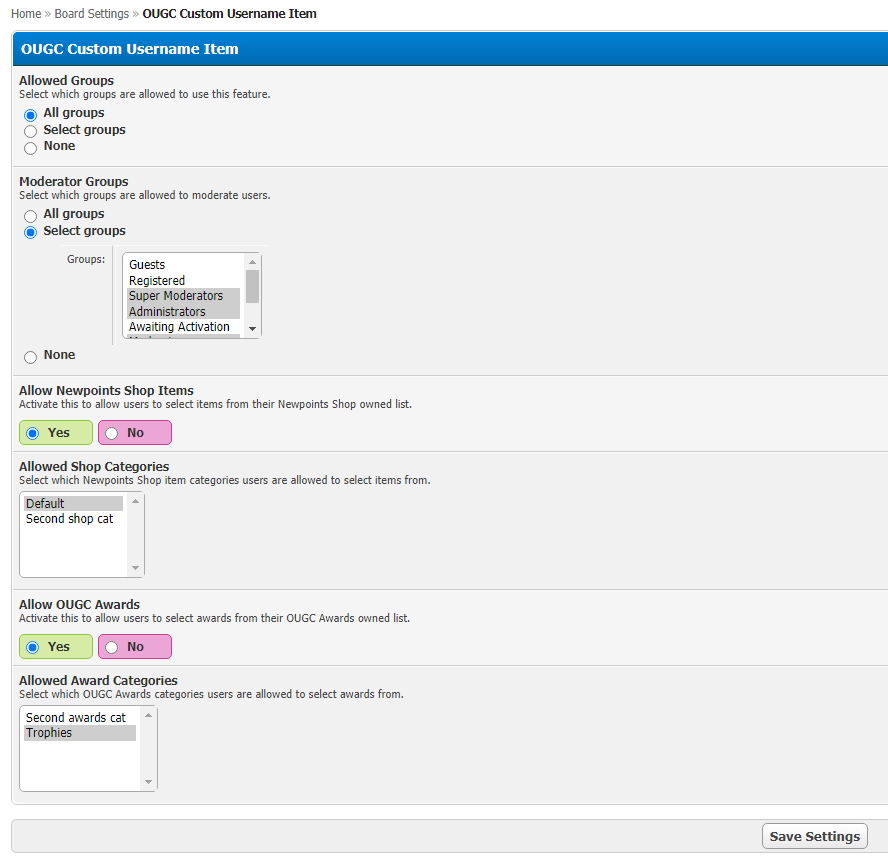The width and height of the screenshot is (888, 861).
Task: Disable Newpoints Shop Items with No
Action: [x=112, y=433]
